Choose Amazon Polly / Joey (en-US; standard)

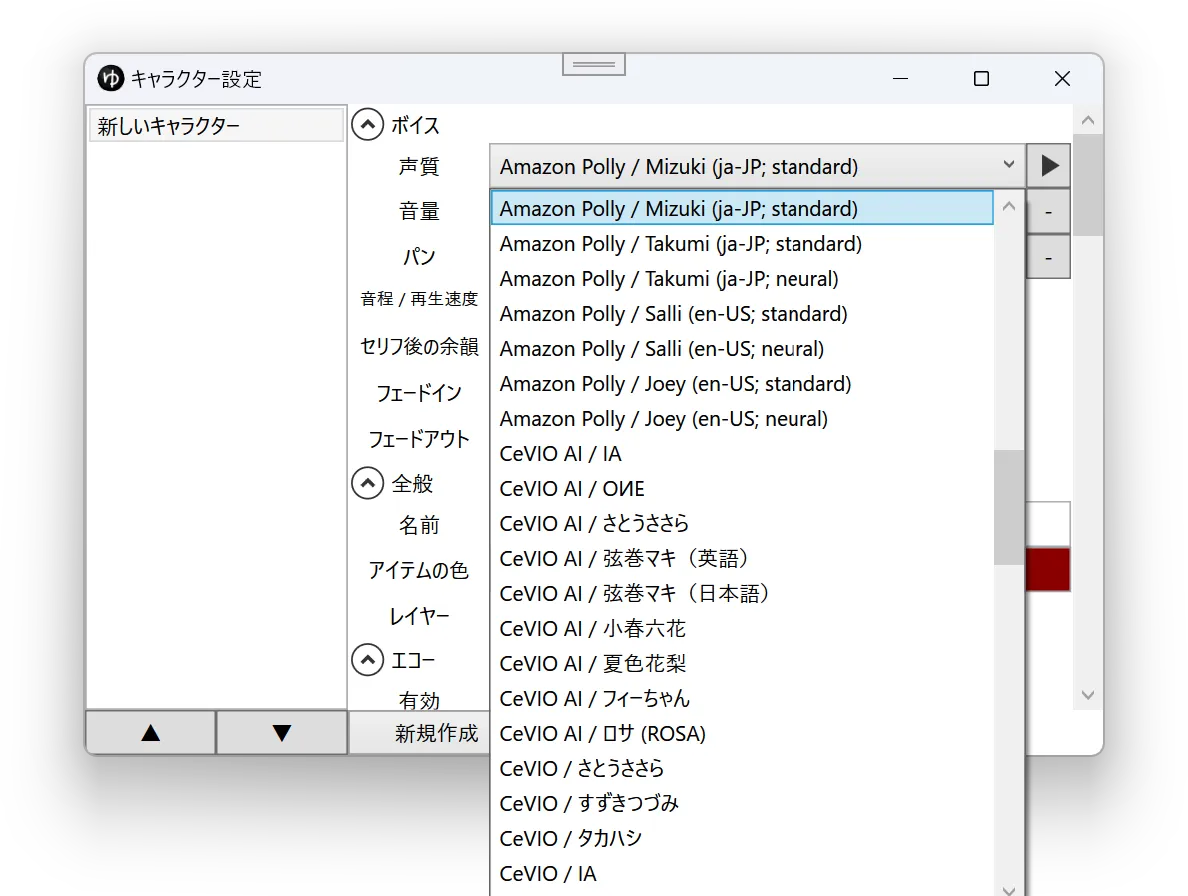coord(742,384)
